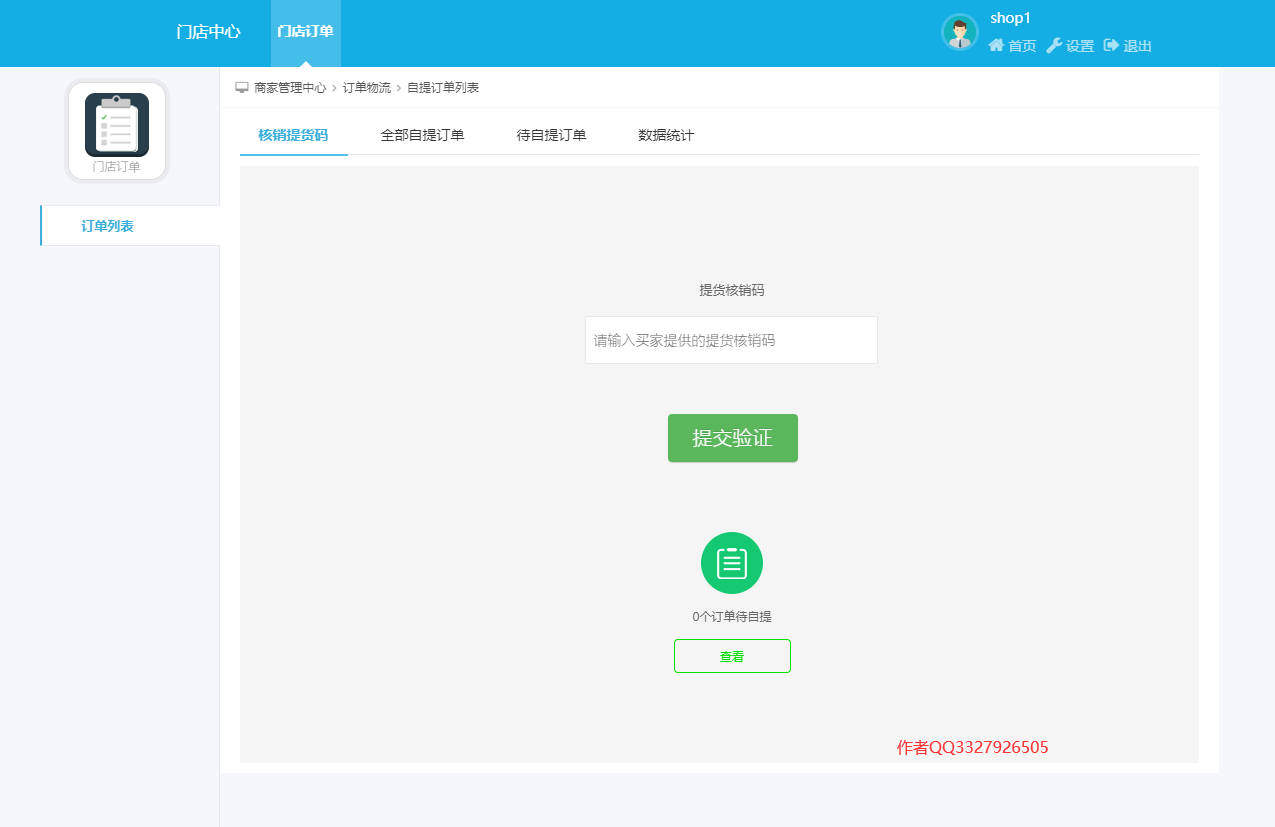The height and width of the screenshot is (827, 1275).
Task: Click the 查看 button
Action: pyautogui.click(x=732, y=656)
